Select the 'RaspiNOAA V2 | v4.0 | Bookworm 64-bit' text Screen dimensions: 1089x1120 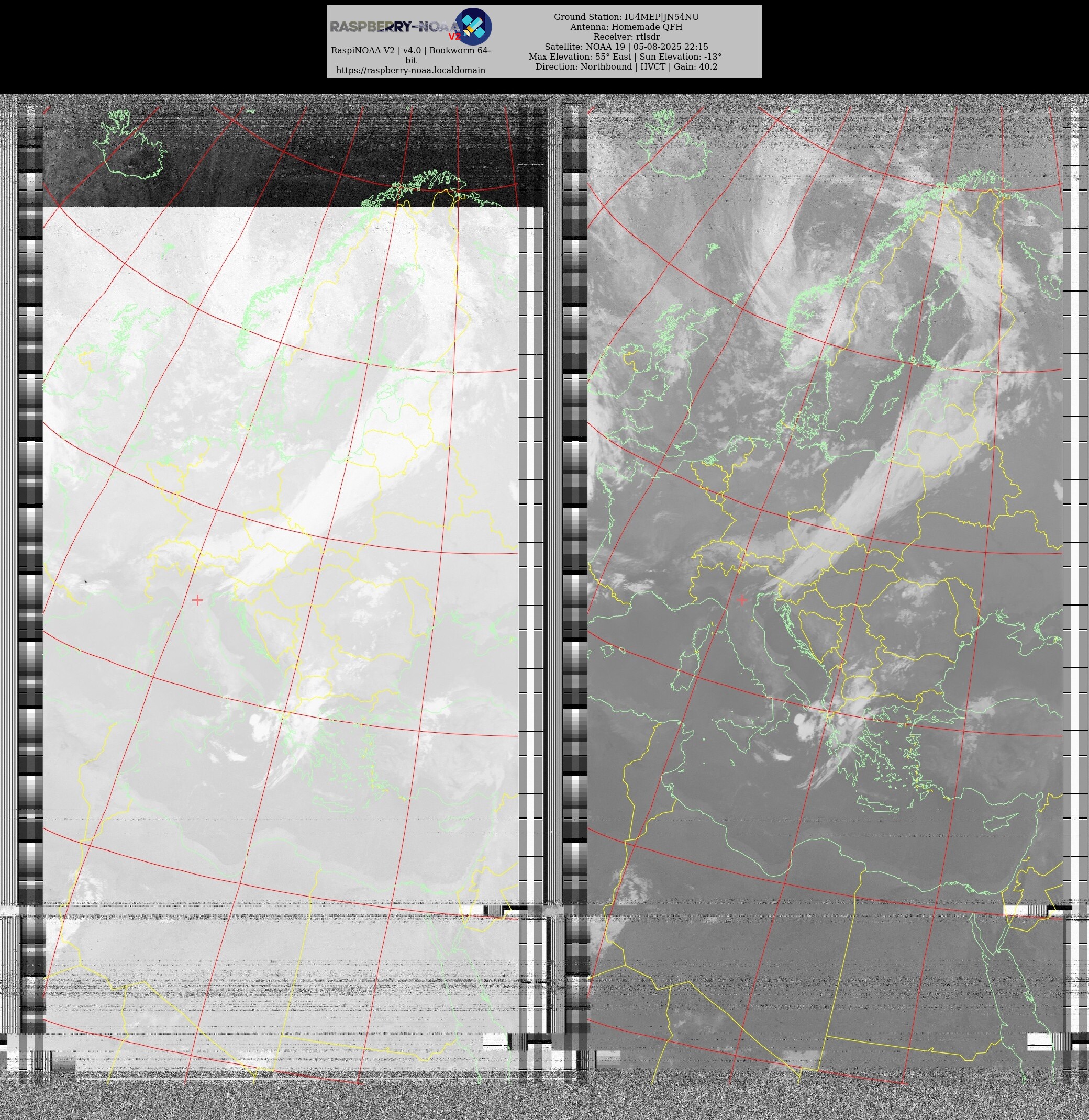(x=410, y=55)
